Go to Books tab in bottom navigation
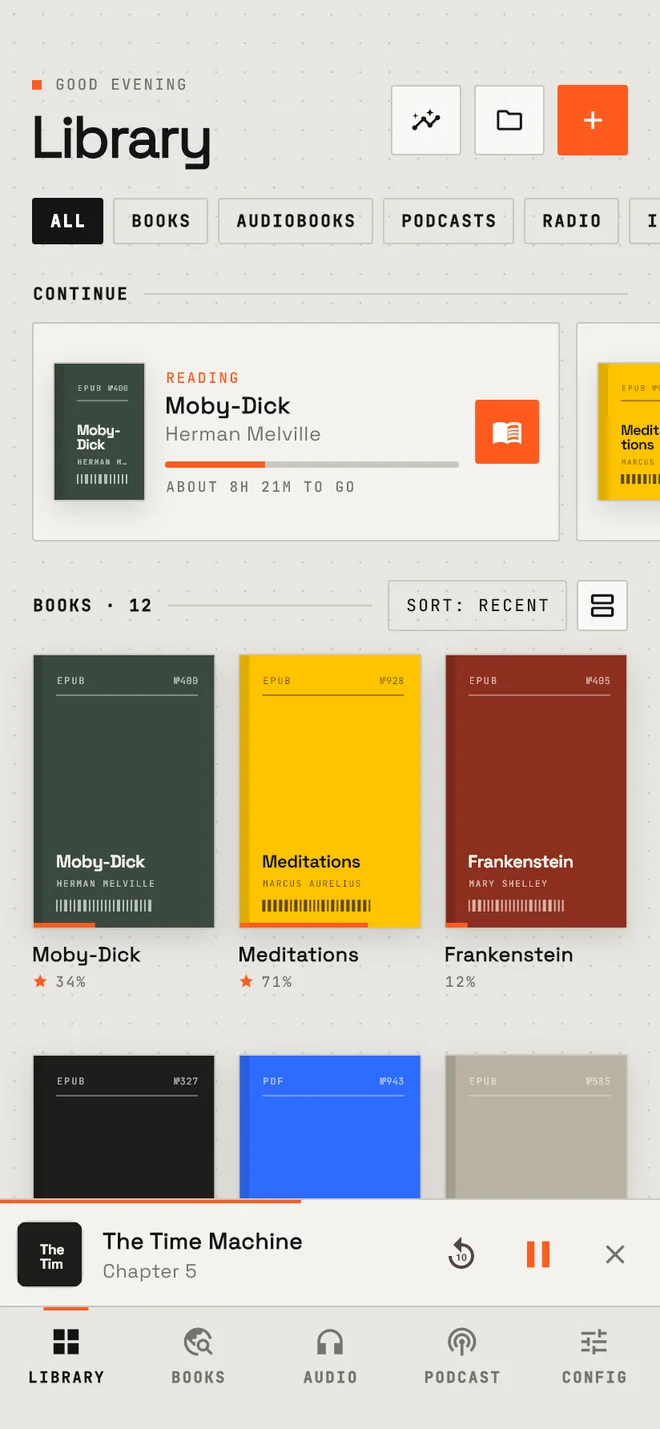Viewport: 660px width, 1429px height. [198, 1357]
